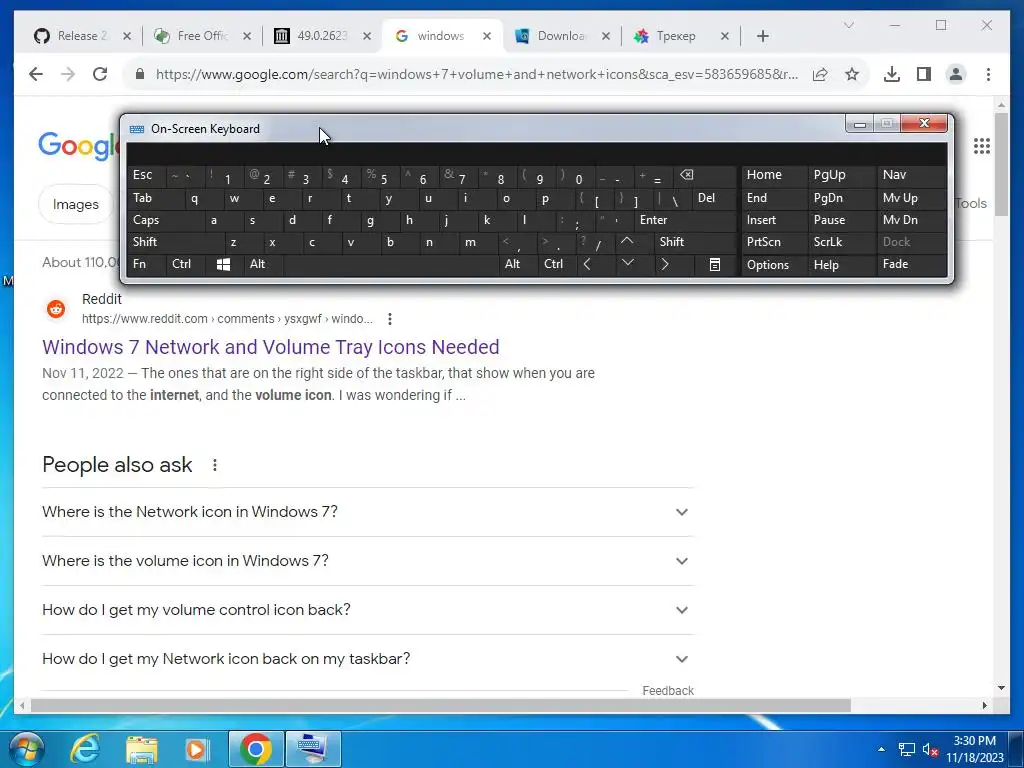Toggle the browser side panel icon
Viewport: 1024px width, 768px height.
[923, 74]
